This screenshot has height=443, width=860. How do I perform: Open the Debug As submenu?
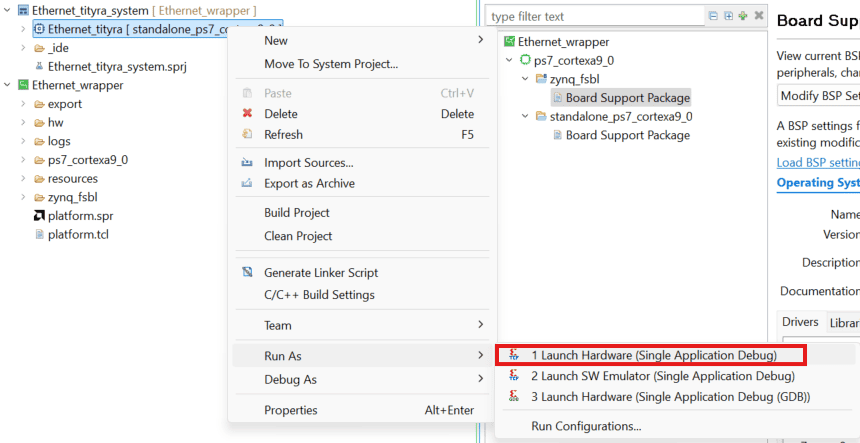pos(290,380)
